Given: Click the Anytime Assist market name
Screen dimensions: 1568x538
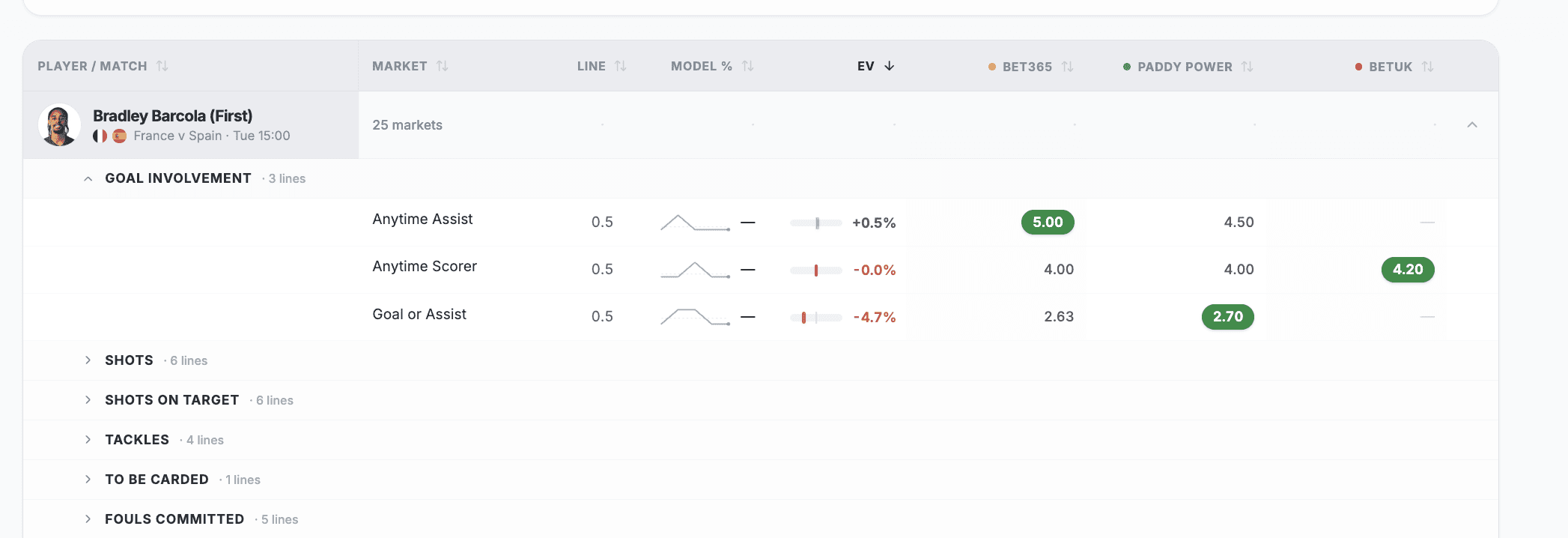Looking at the screenshot, I should 422,219.
